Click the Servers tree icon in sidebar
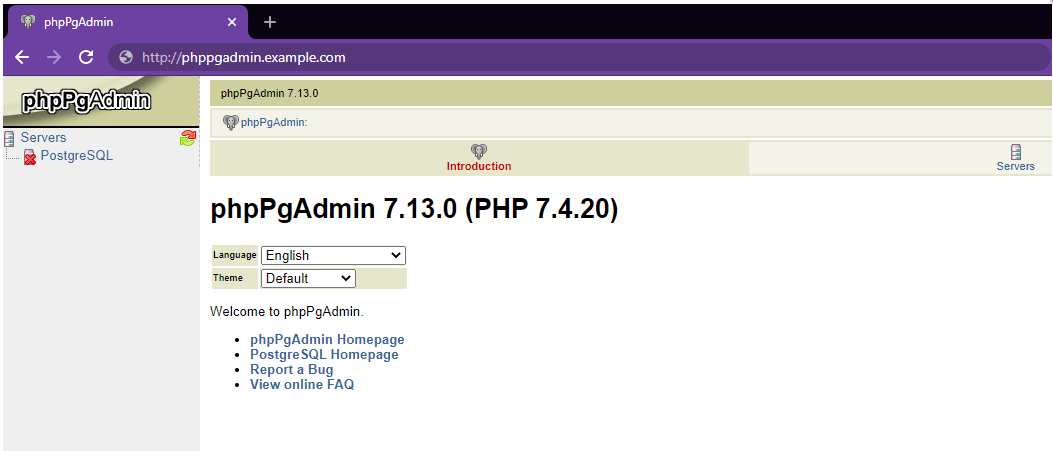 click(9, 138)
